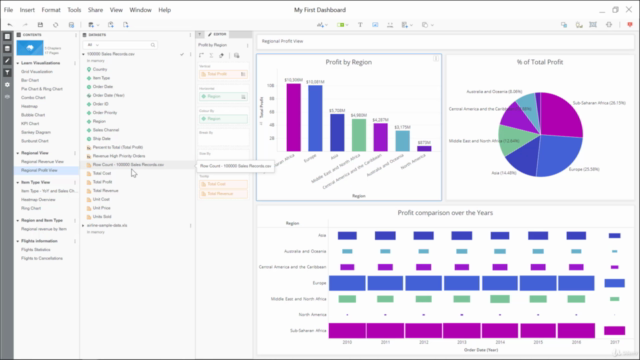Click the Sub-Saharan Africa bar in chart
Screen dimensions: 640x360
pos(293,118)
